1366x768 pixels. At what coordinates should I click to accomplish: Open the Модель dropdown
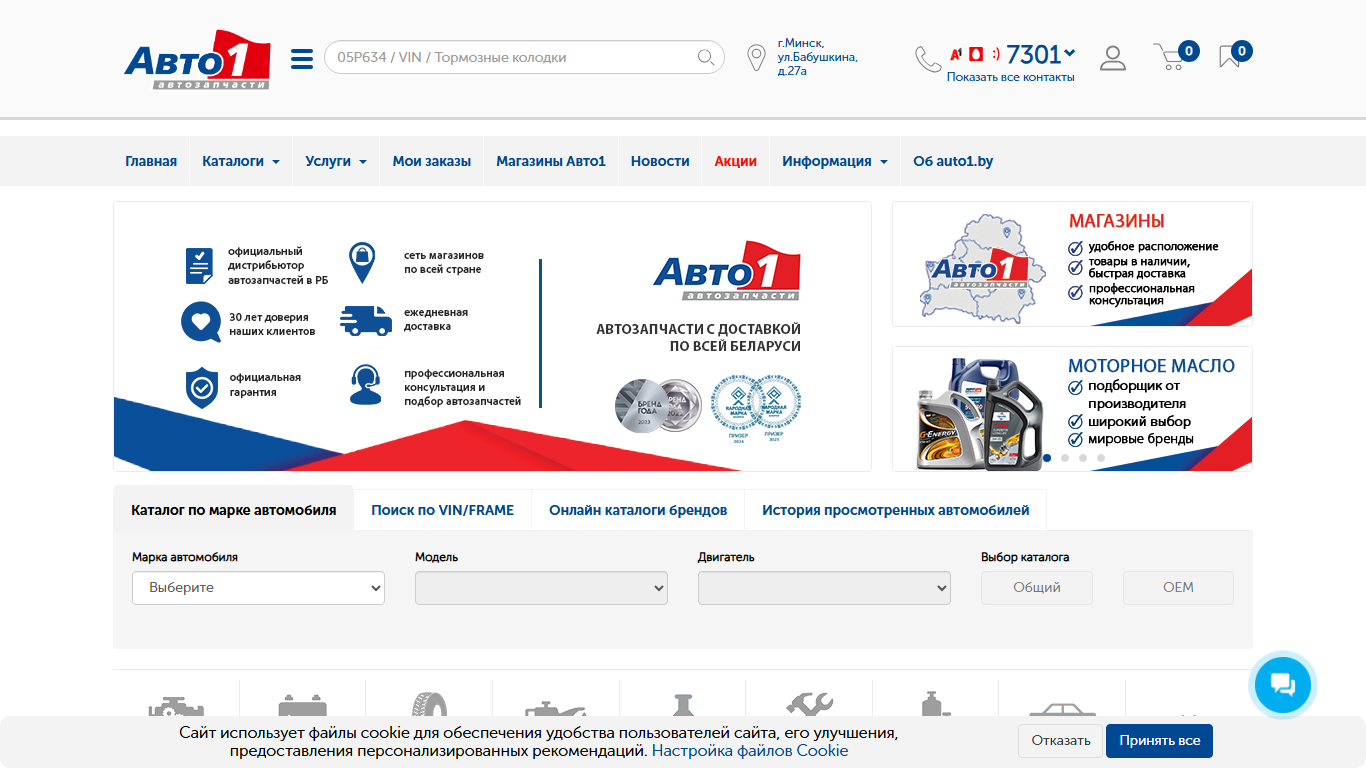[x=541, y=588]
